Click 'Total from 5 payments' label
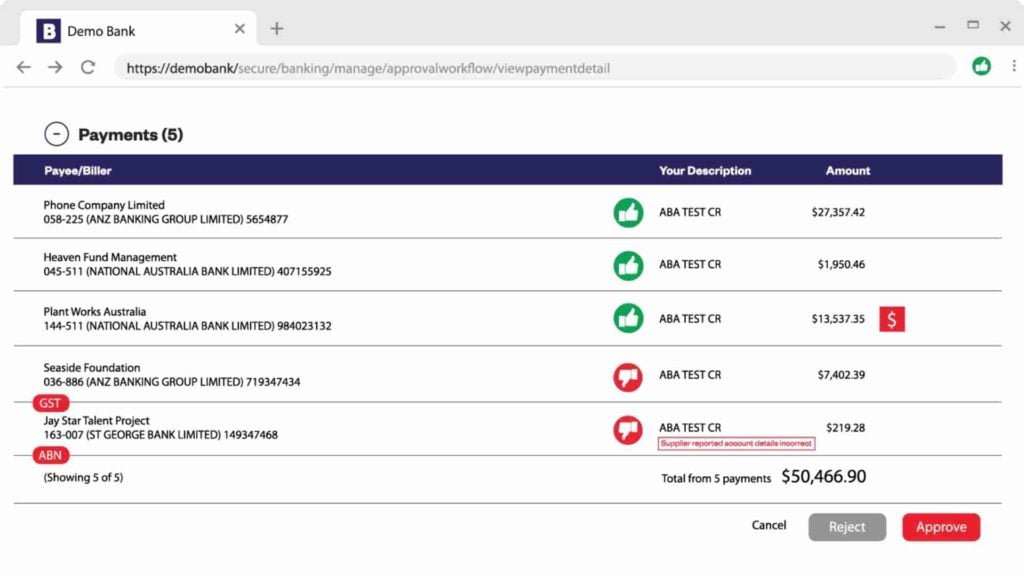The width and height of the screenshot is (1024, 576). [x=716, y=479]
